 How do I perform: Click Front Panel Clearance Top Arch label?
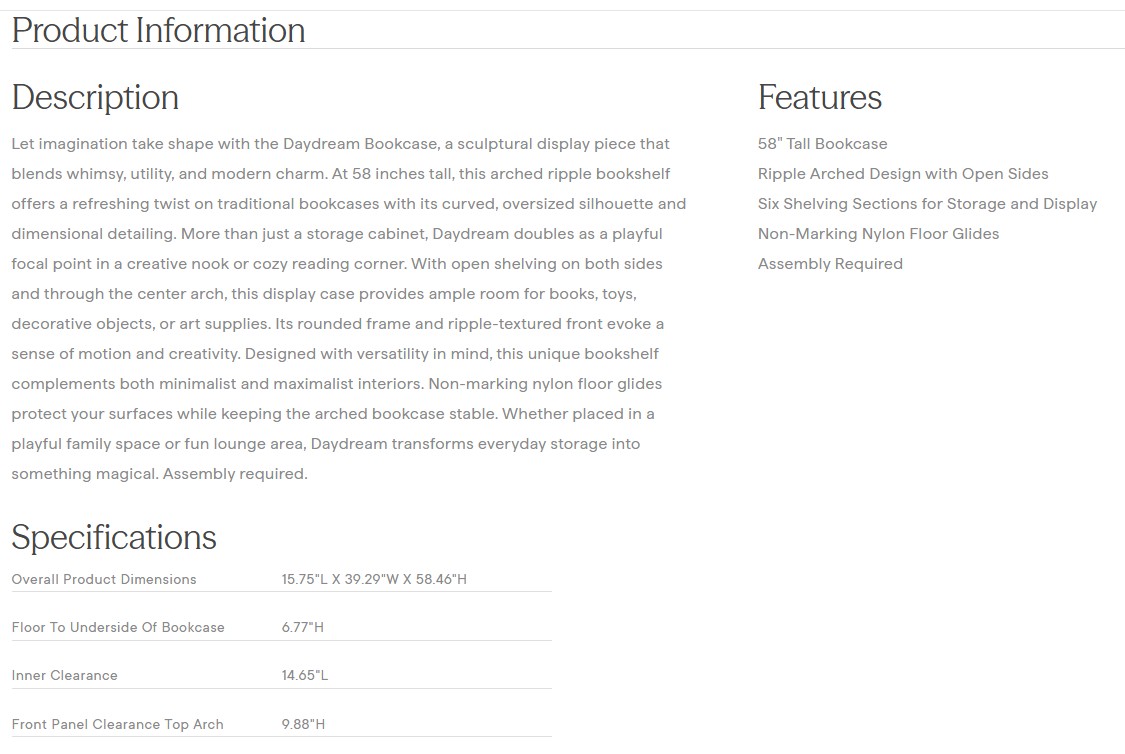(117, 724)
